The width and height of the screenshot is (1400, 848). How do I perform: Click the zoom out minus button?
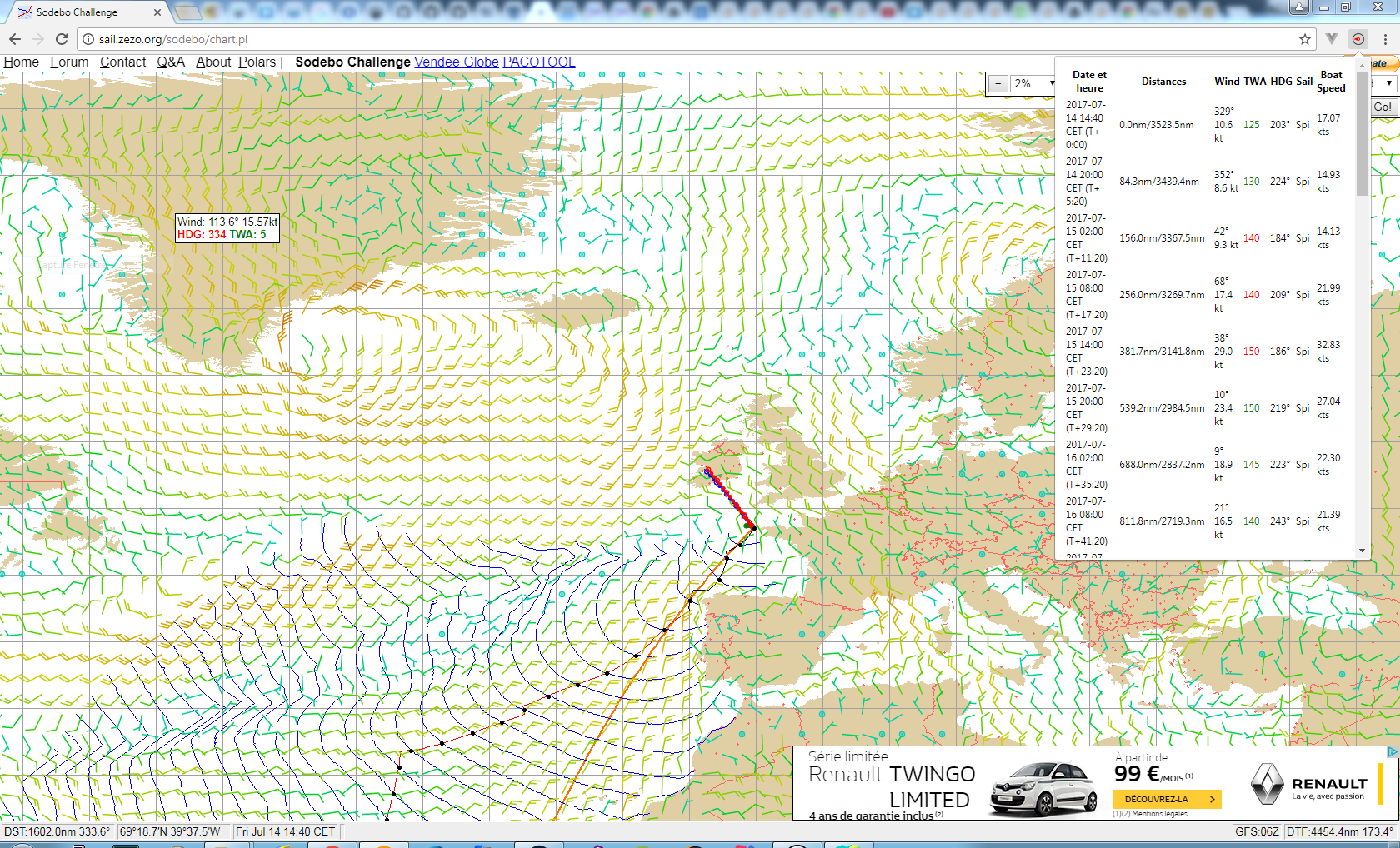[x=998, y=83]
